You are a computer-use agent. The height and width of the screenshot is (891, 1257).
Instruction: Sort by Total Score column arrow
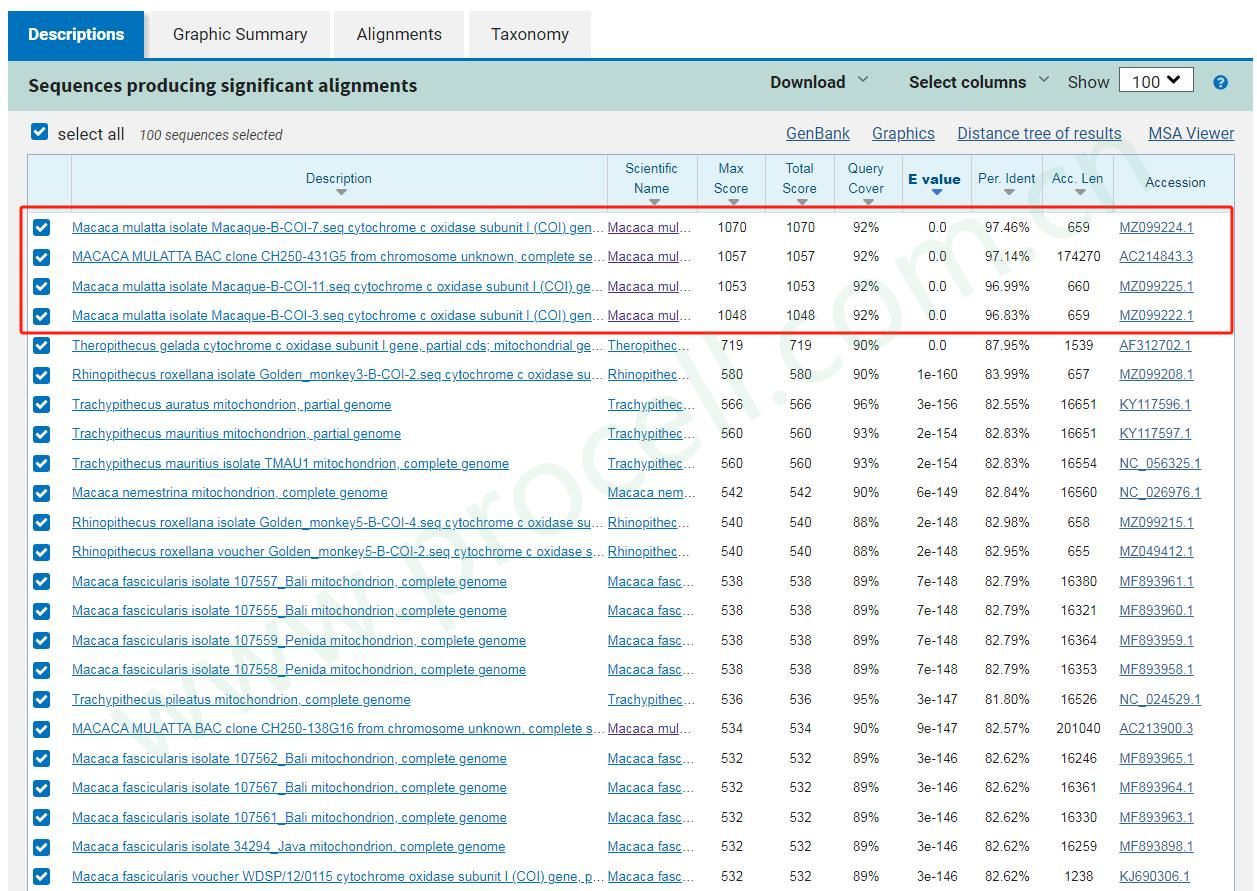[x=800, y=202]
